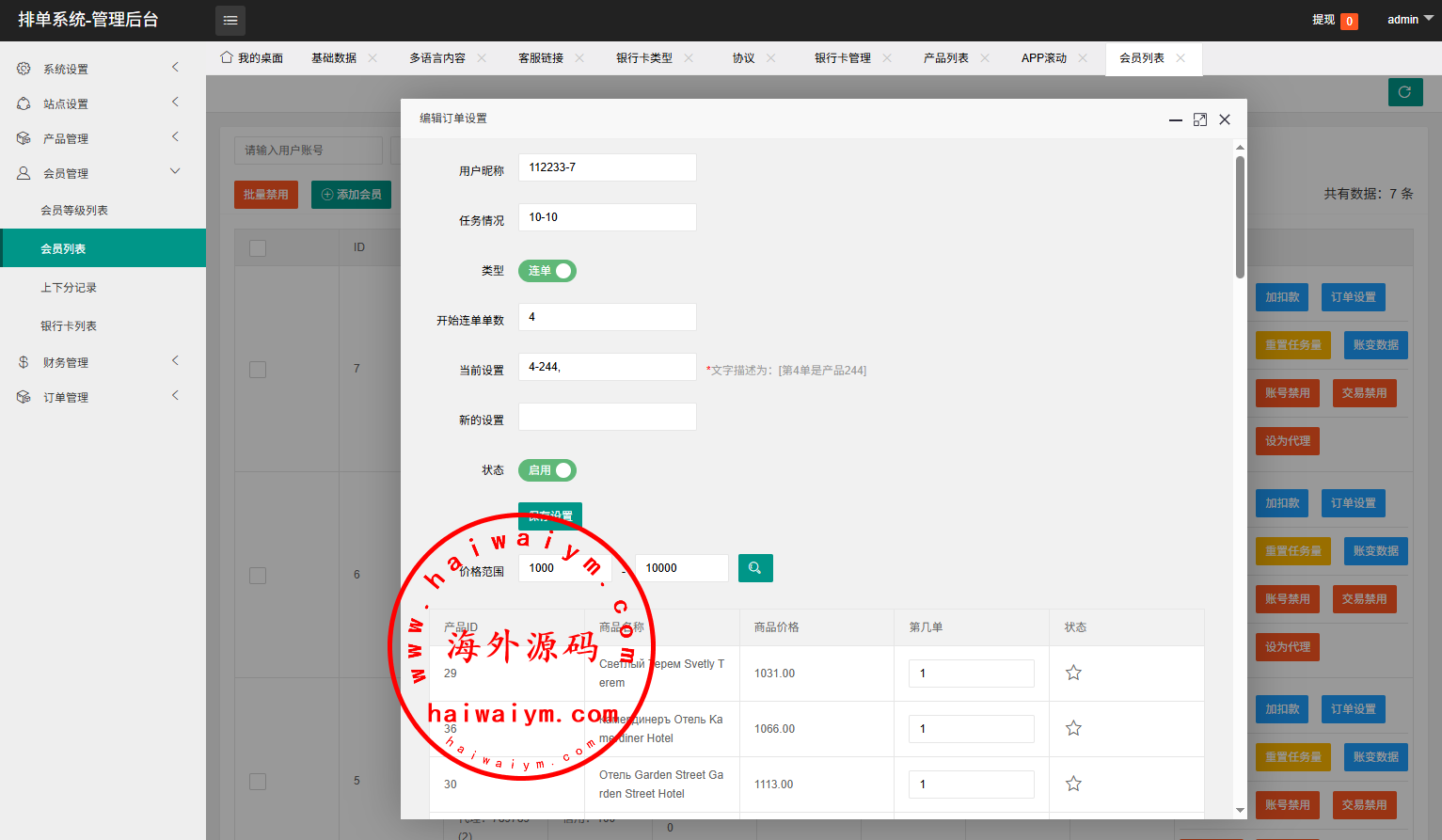
Task: Toggle the 连单 type switch
Action: tap(547, 271)
